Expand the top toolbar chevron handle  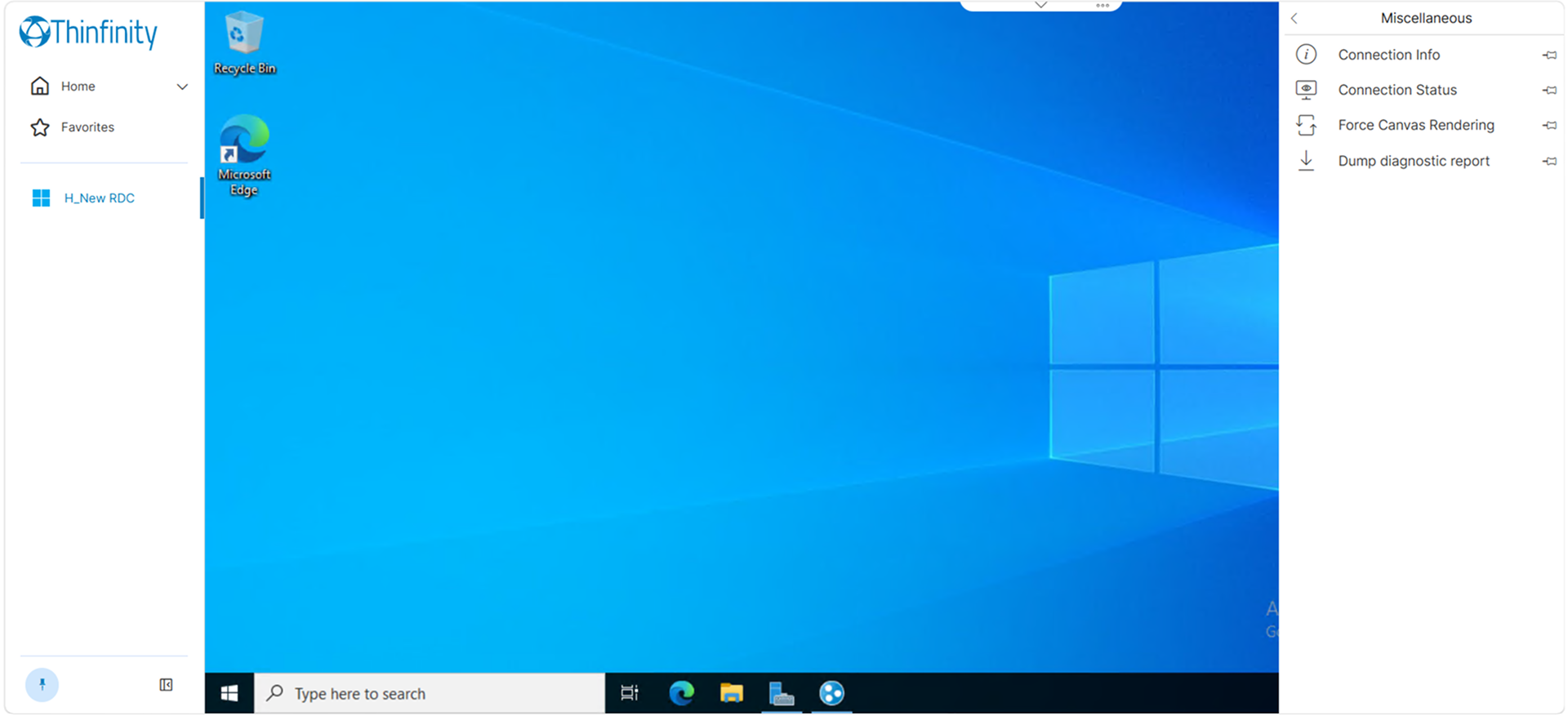coord(1040,5)
